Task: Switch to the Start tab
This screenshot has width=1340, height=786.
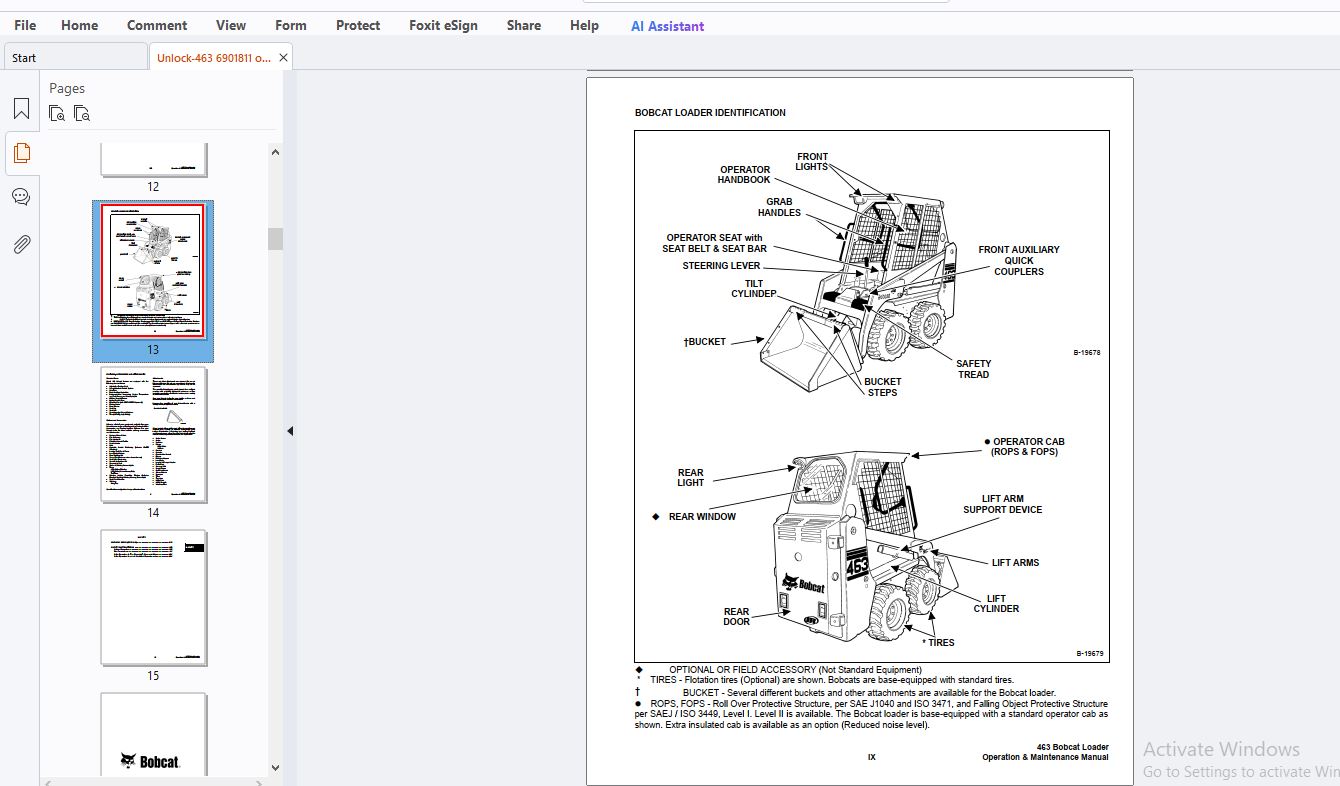Action: pyautogui.click(x=76, y=57)
